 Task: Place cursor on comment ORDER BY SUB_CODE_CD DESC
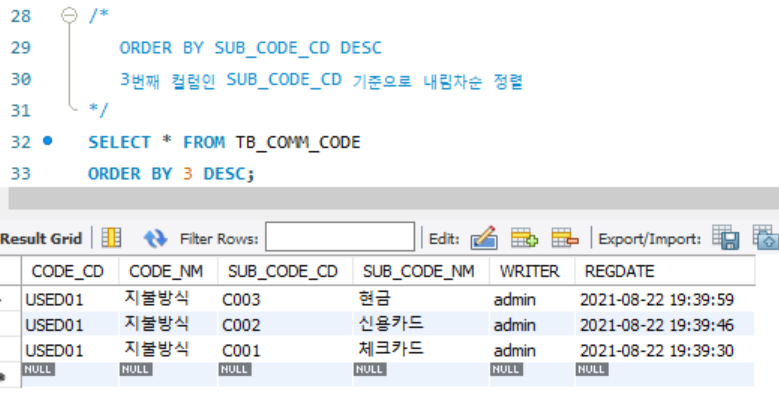coord(250,48)
